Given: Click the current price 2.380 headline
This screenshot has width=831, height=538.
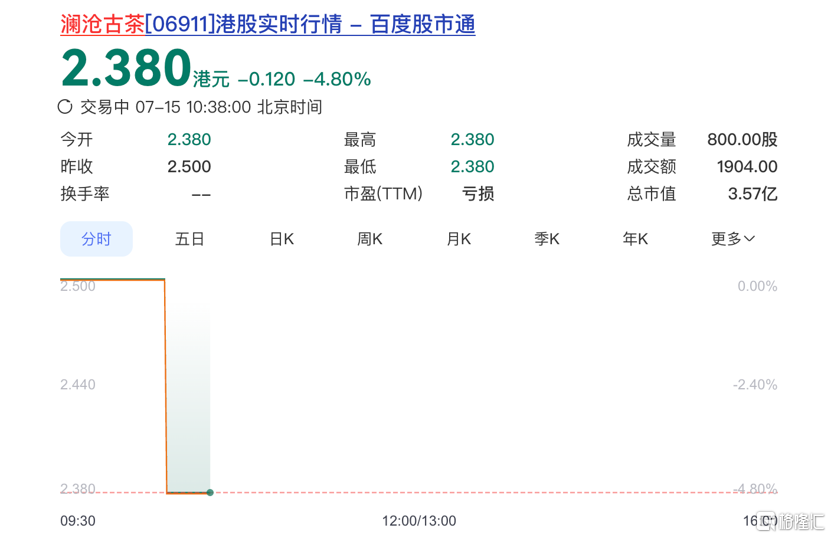Looking at the screenshot, I should coord(126,68).
